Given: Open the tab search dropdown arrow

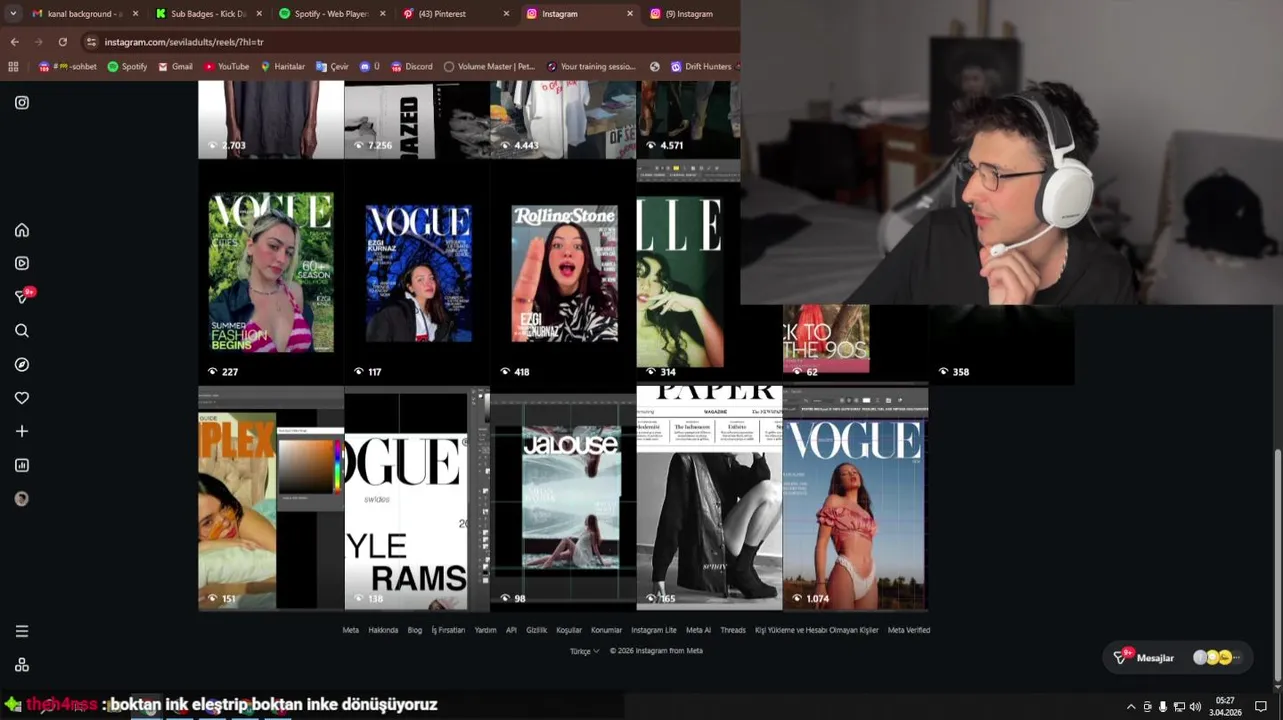Looking at the screenshot, I should [x=13, y=14].
